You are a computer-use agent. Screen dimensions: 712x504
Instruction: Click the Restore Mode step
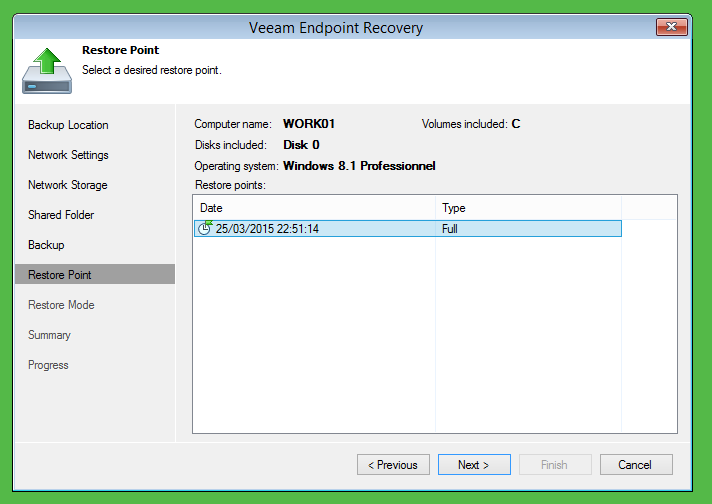coord(61,305)
